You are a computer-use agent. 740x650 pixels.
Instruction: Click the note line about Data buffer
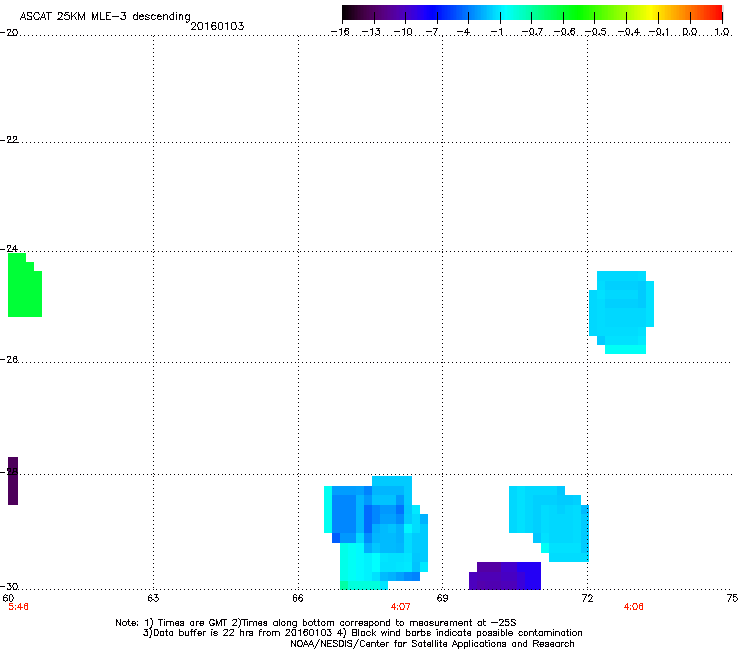(362, 633)
